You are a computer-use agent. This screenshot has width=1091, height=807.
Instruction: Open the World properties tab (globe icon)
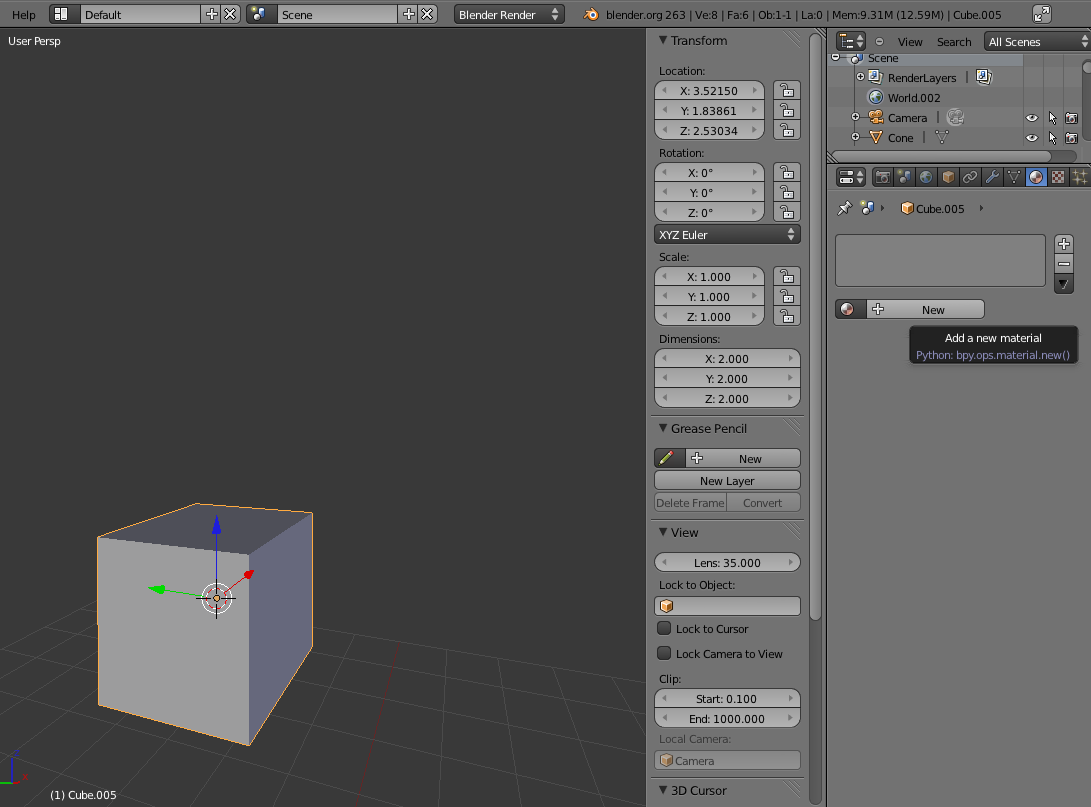[x=926, y=177]
